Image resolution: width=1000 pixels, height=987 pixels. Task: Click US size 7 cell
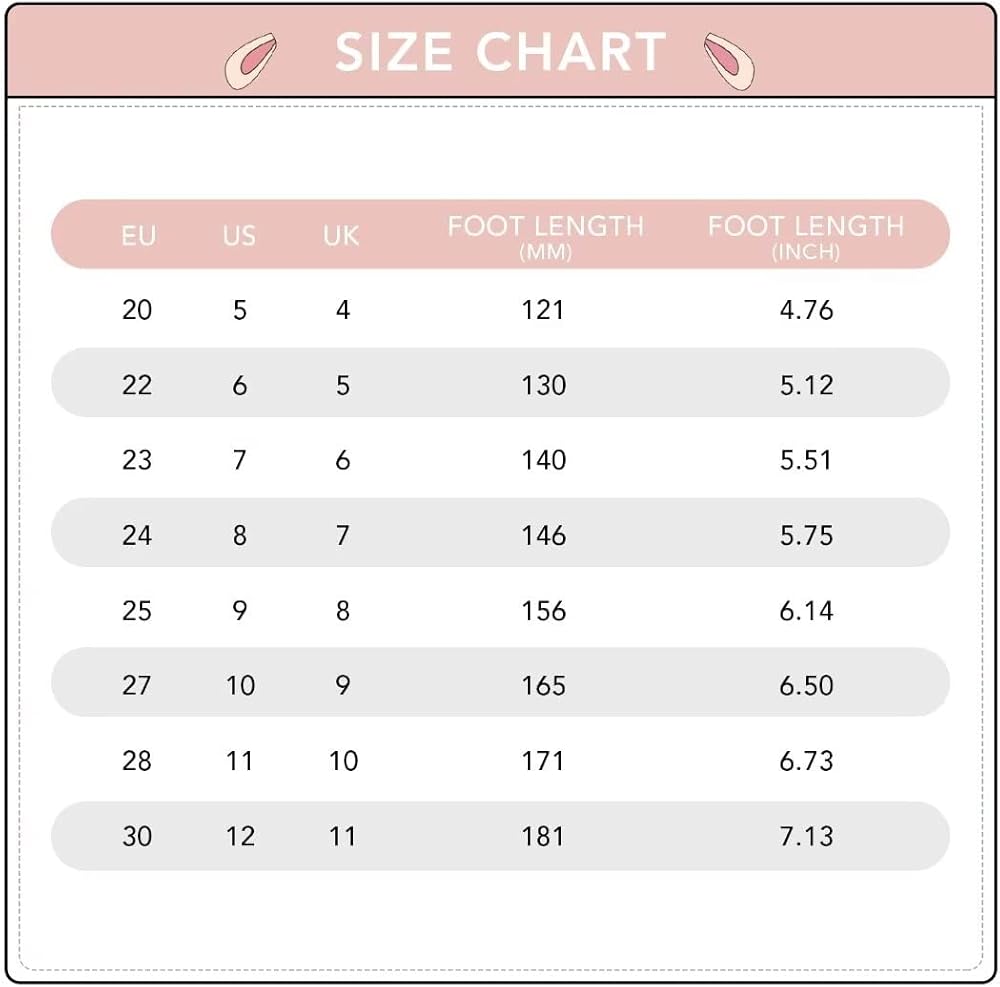tap(239, 460)
